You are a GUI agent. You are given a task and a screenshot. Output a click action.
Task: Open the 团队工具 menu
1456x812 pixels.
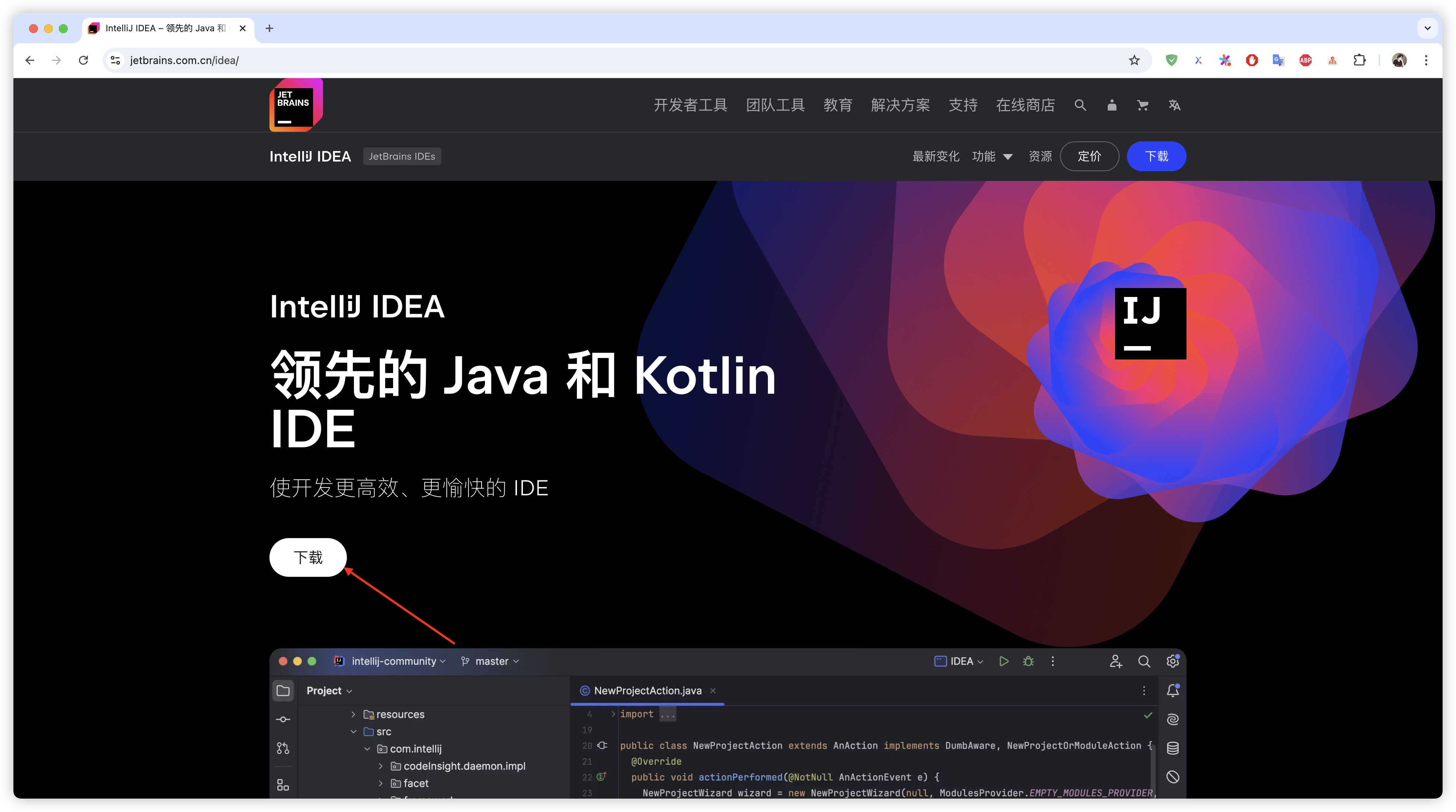(x=775, y=105)
